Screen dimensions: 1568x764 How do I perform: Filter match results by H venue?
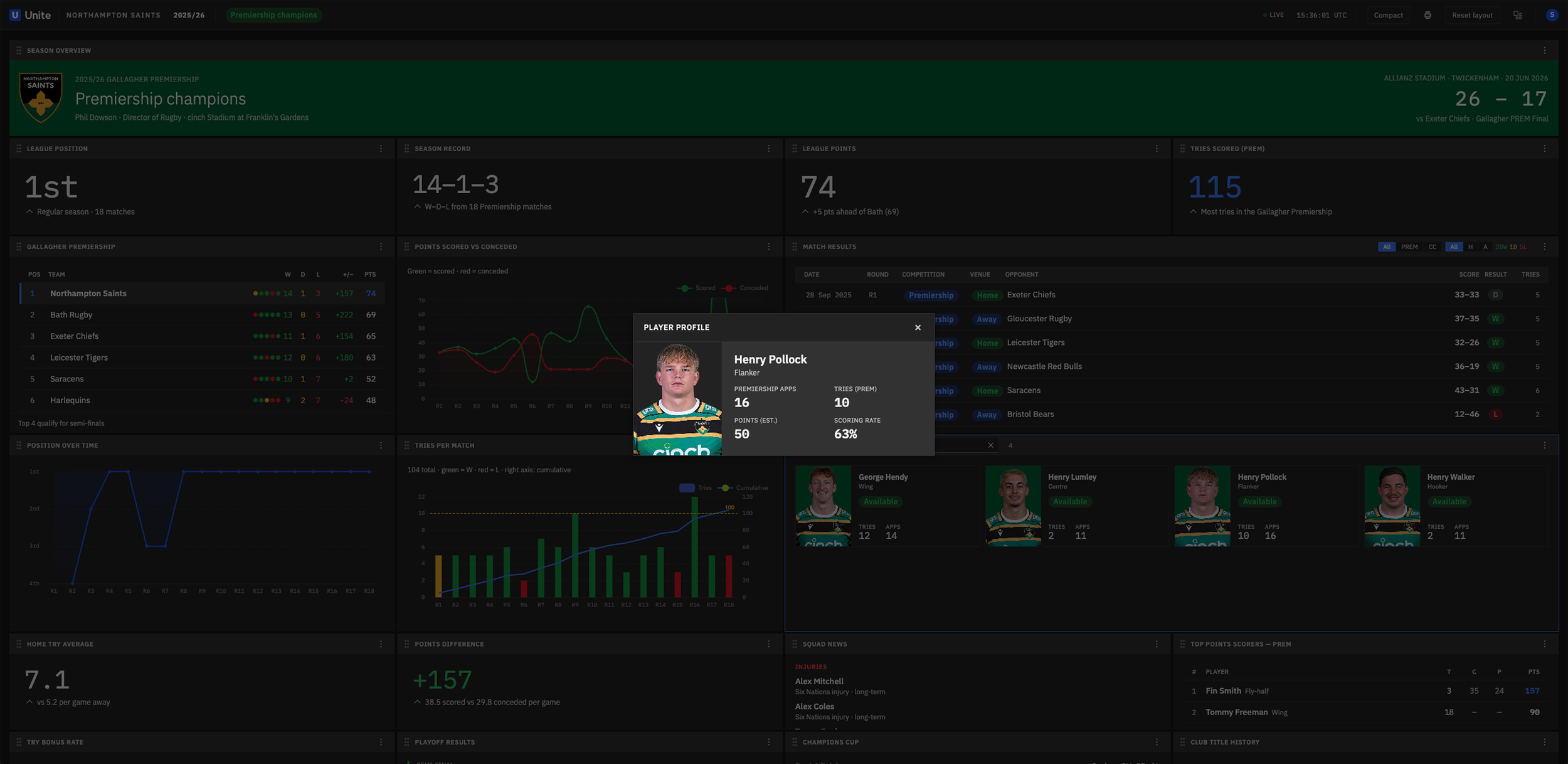[x=1470, y=247]
